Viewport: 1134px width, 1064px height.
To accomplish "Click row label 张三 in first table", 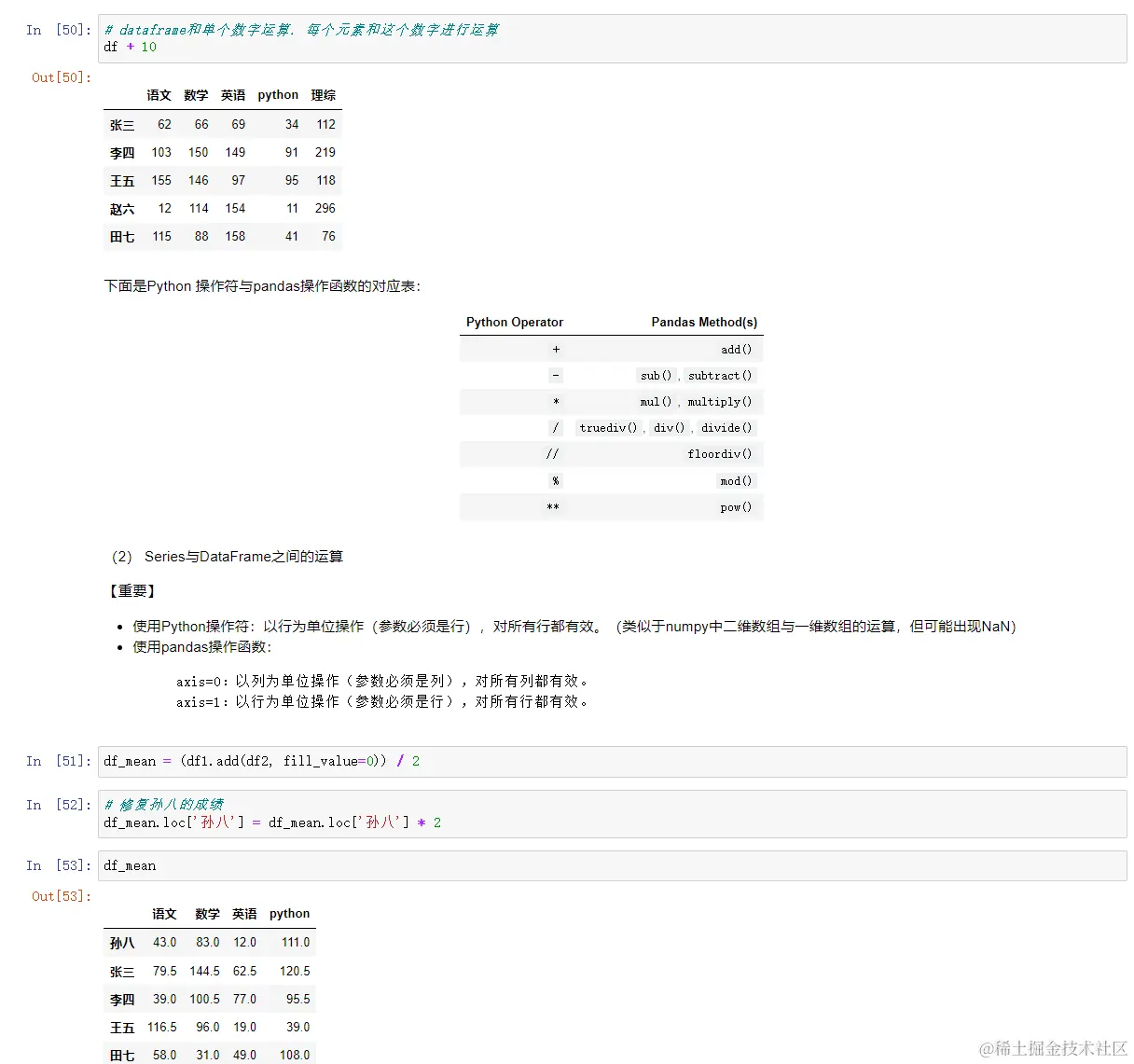I will pos(122,125).
